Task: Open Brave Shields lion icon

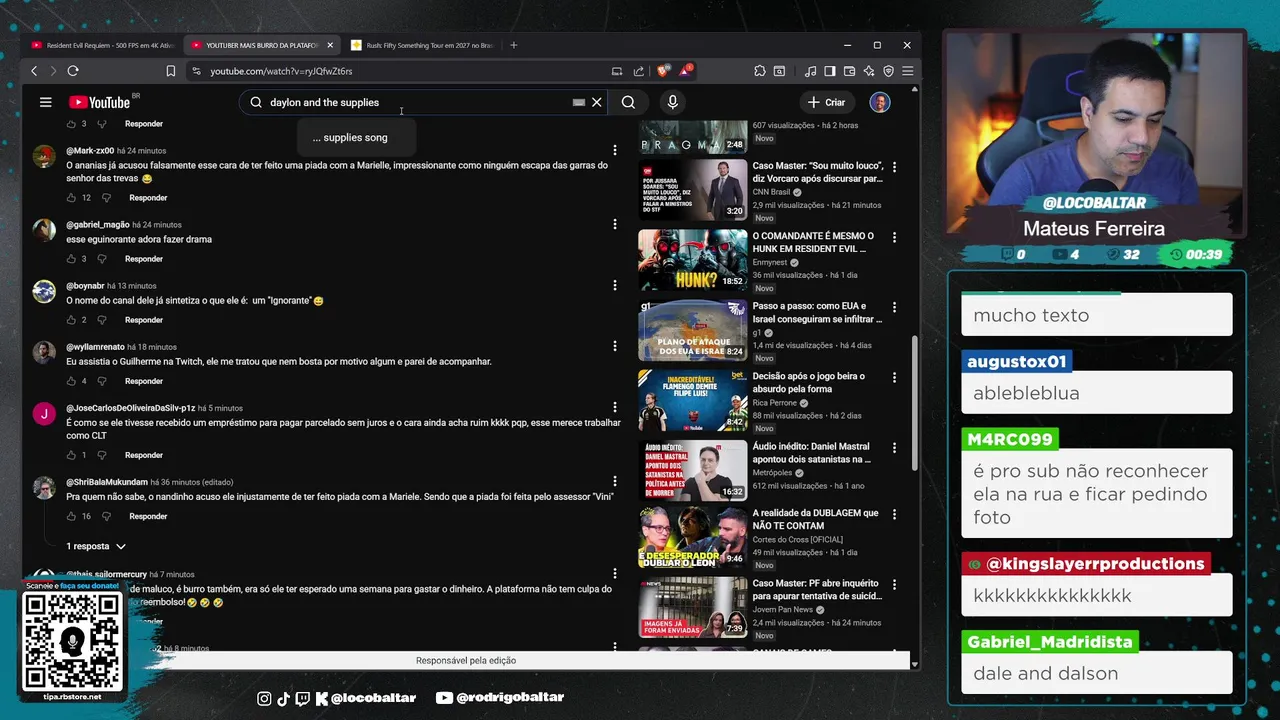Action: click(662, 71)
